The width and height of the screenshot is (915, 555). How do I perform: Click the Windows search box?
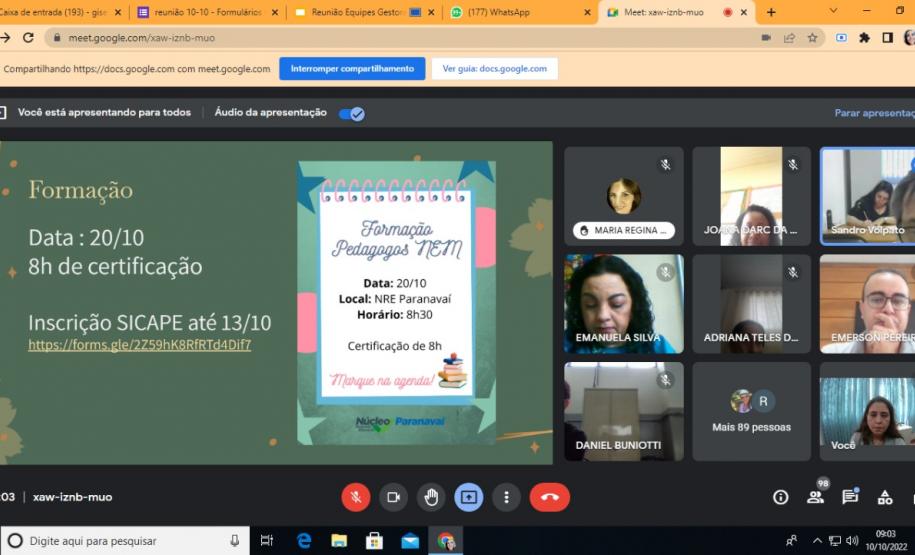point(125,541)
